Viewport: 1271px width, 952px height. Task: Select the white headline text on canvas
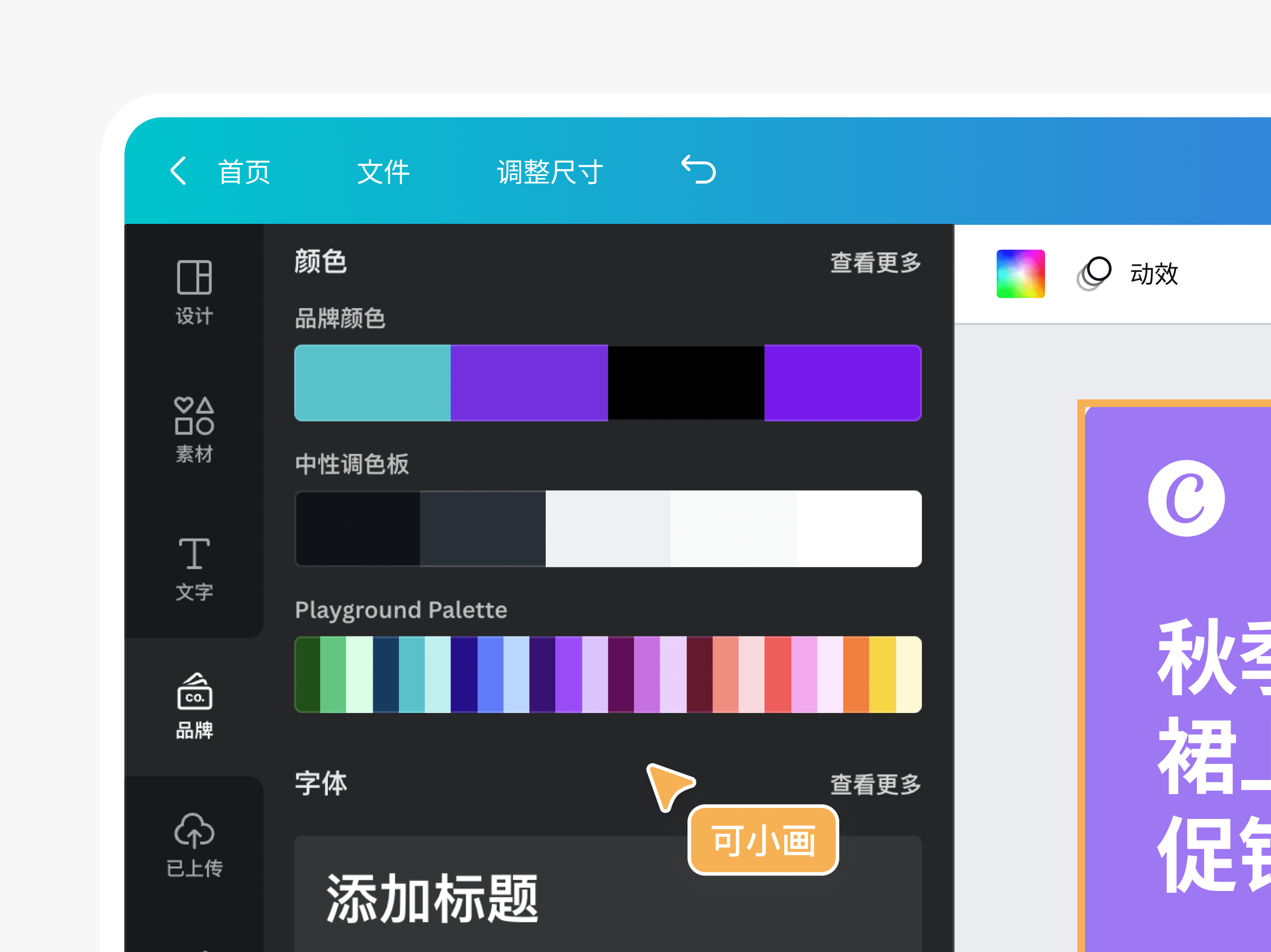coord(1214,755)
